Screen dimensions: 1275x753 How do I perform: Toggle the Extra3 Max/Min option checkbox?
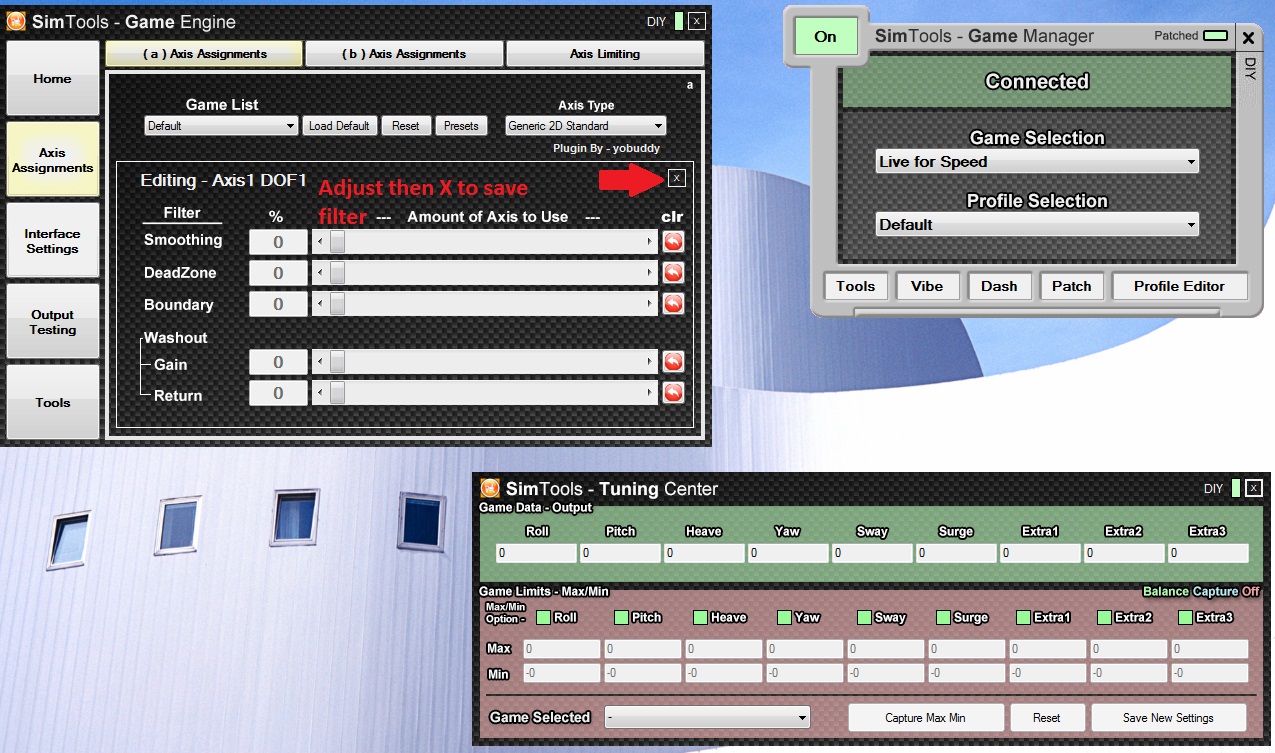click(1185, 617)
